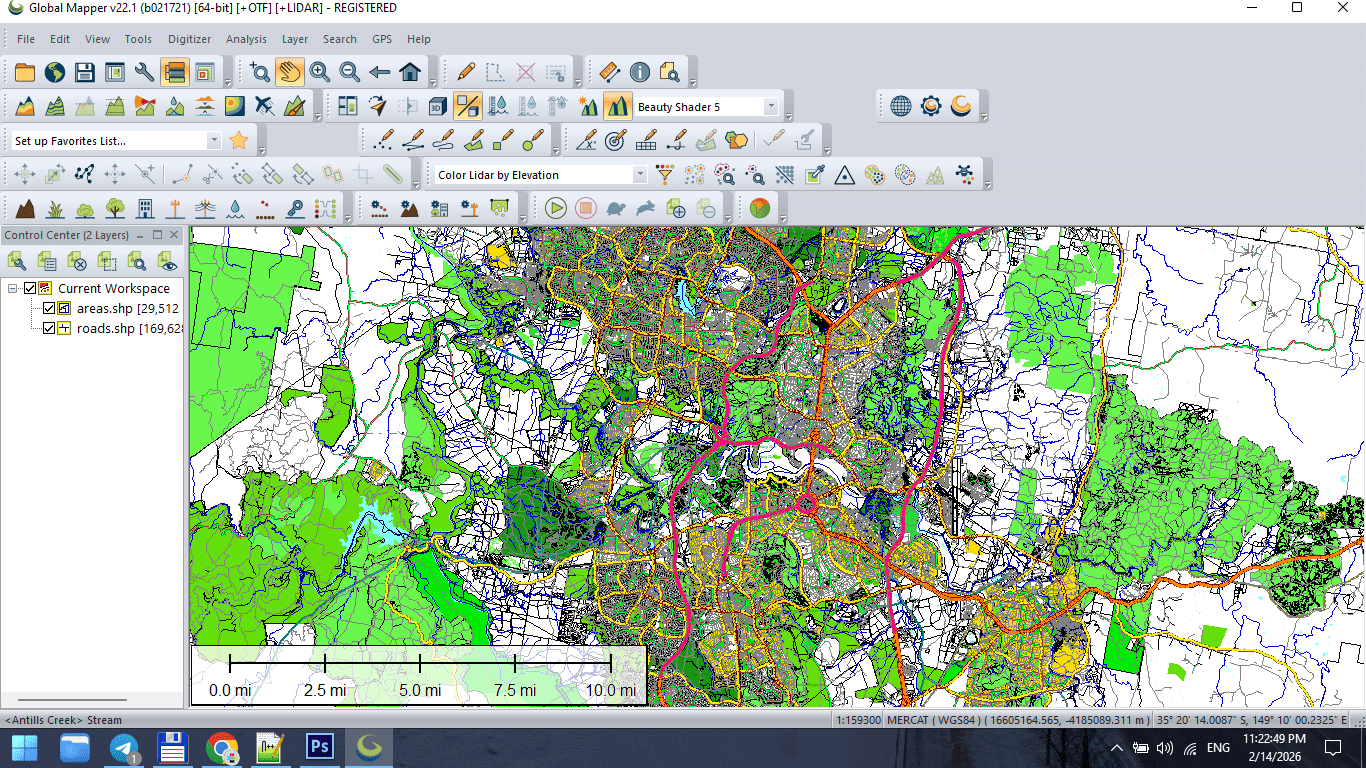Collapse the Current Workspace tree node
Viewport: 1366px width, 768px height.
[12, 288]
